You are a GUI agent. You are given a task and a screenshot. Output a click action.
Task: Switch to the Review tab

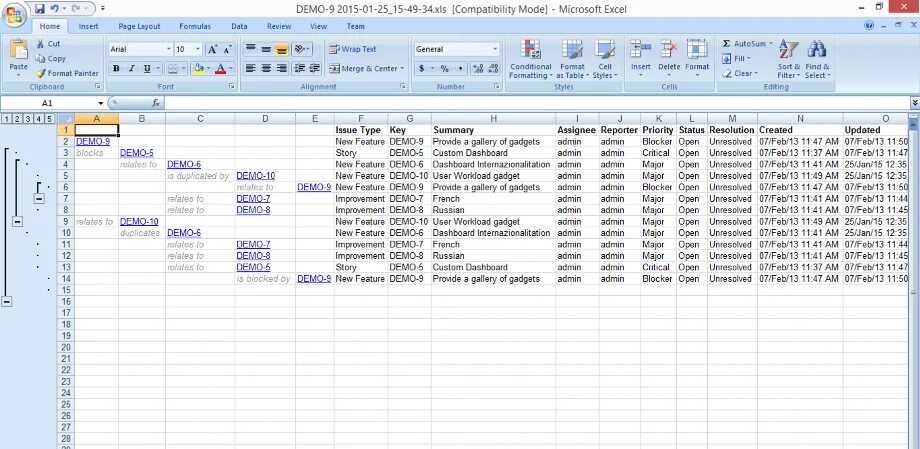pos(279,26)
